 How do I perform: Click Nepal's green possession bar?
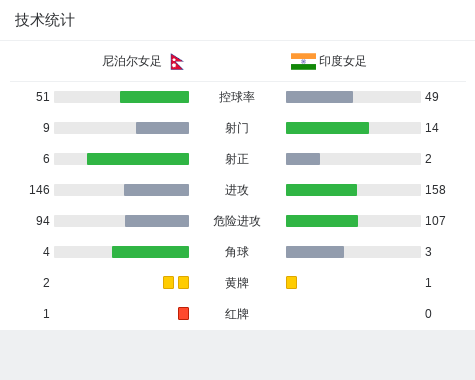[154, 97]
